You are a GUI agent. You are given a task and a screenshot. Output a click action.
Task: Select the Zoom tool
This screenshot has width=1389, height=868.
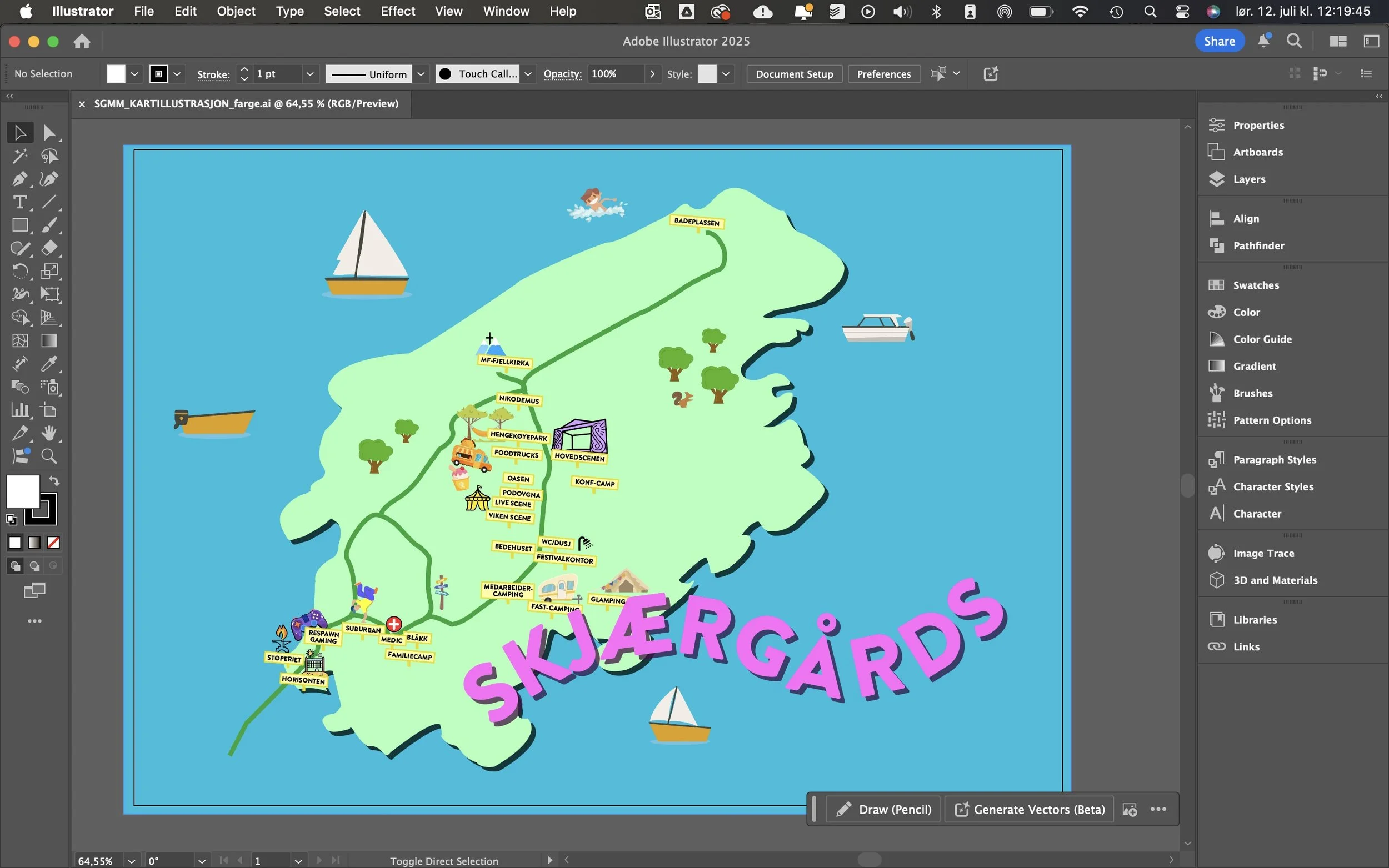click(x=49, y=456)
